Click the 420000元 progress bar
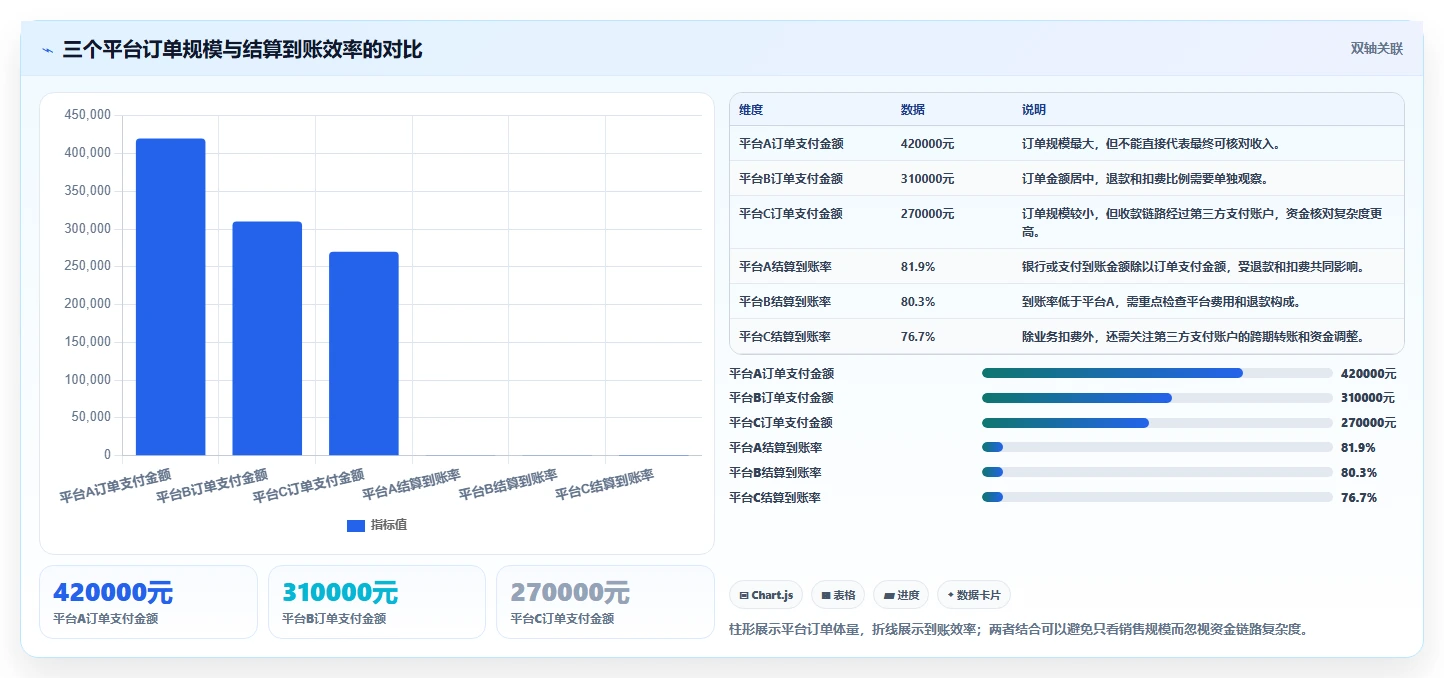The height and width of the screenshot is (678, 1444). pos(1157,373)
